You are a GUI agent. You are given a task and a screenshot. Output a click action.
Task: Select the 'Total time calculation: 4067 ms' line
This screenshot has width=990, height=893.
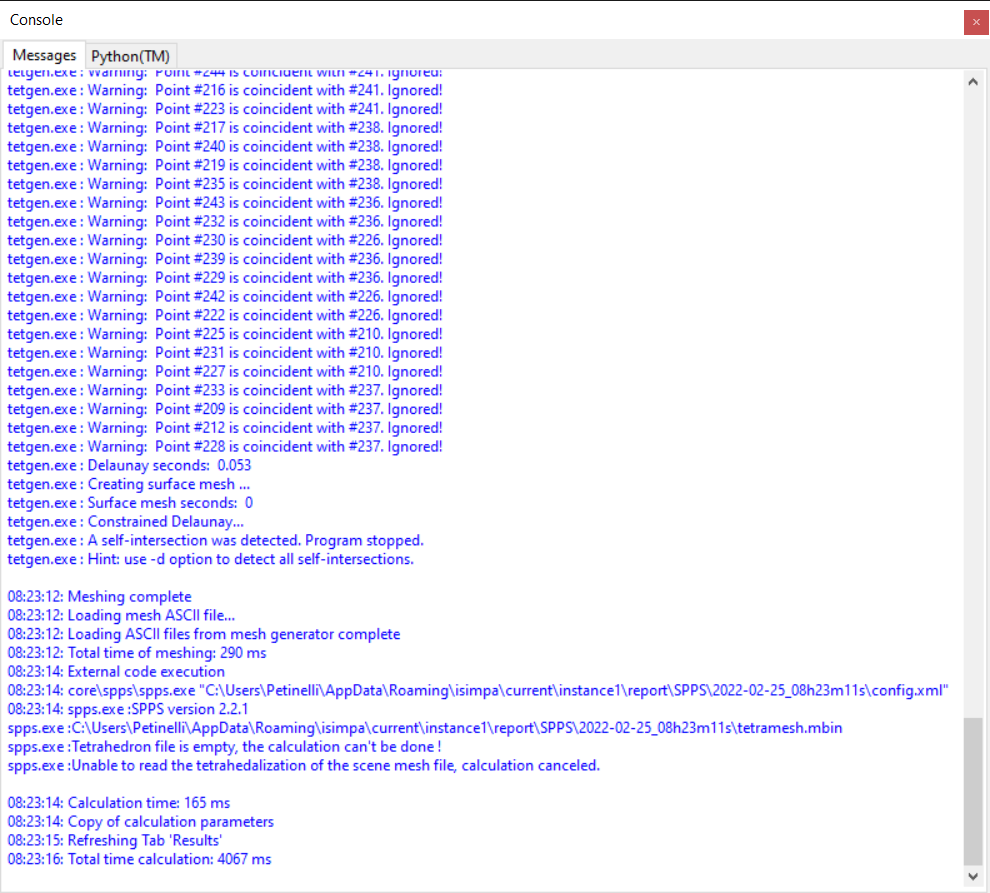[x=140, y=859]
